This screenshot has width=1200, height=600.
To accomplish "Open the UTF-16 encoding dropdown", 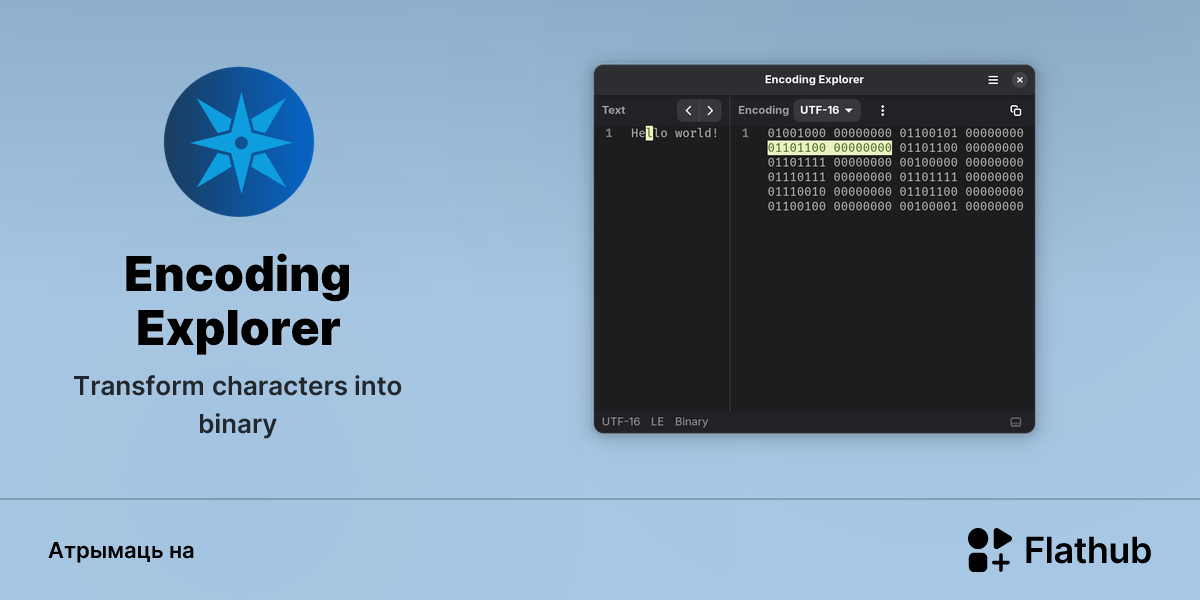I will [827, 110].
